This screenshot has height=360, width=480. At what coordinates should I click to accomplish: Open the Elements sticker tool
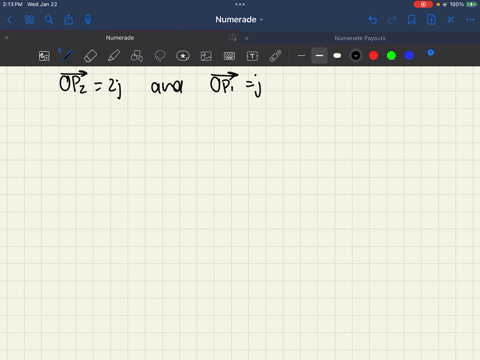183,56
